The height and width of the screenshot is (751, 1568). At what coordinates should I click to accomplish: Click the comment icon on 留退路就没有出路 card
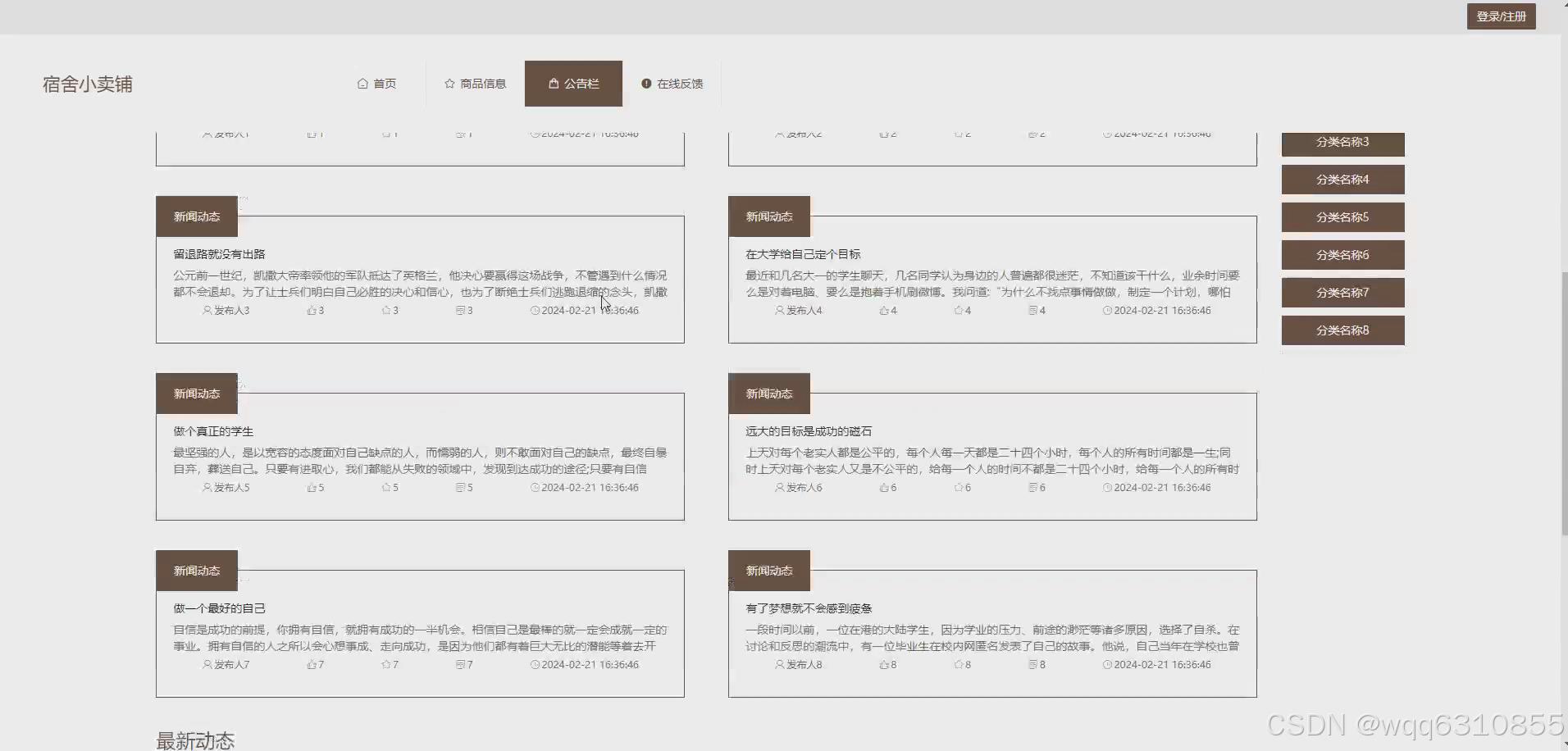459,310
